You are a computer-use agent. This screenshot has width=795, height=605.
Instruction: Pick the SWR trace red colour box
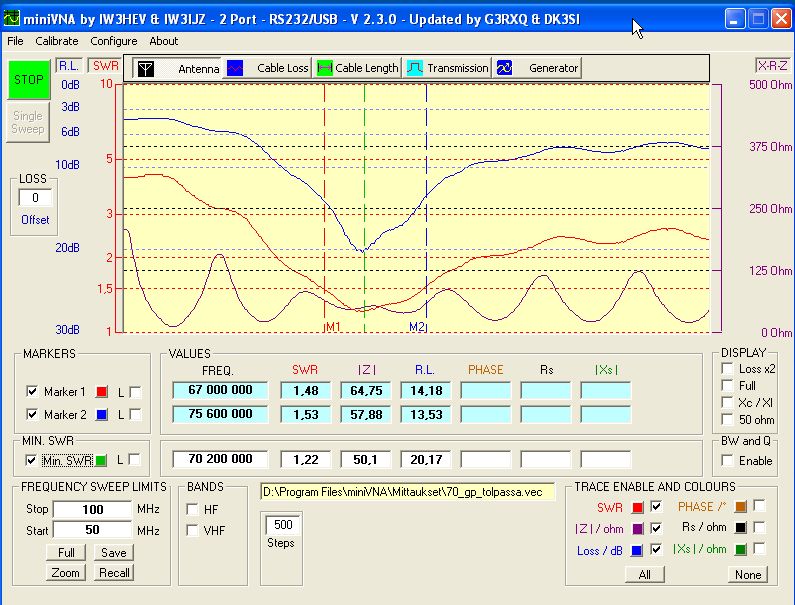pyautogui.click(x=637, y=507)
